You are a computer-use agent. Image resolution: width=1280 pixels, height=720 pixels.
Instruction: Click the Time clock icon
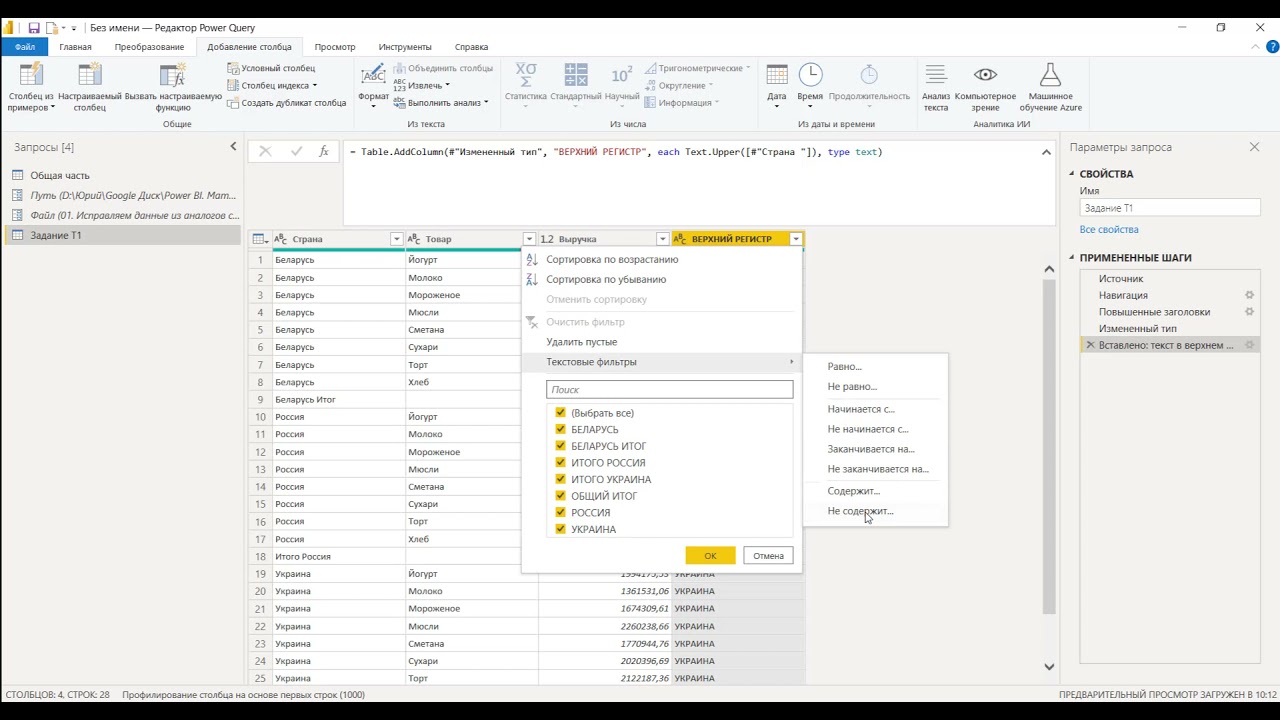coord(810,75)
